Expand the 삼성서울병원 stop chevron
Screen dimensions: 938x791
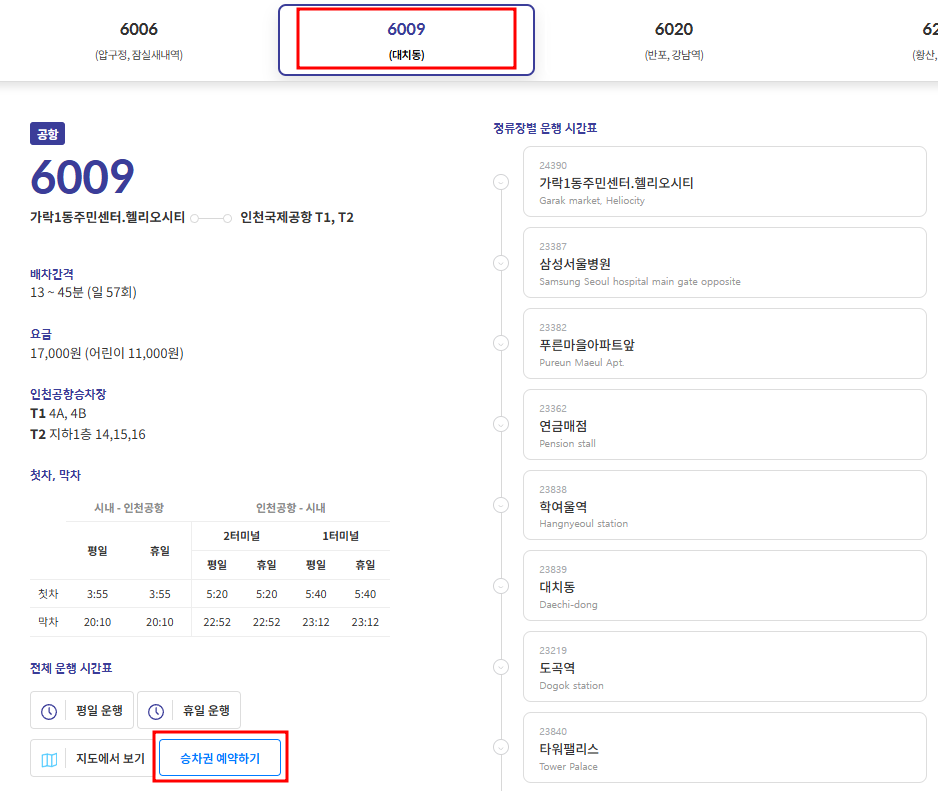(x=501, y=263)
